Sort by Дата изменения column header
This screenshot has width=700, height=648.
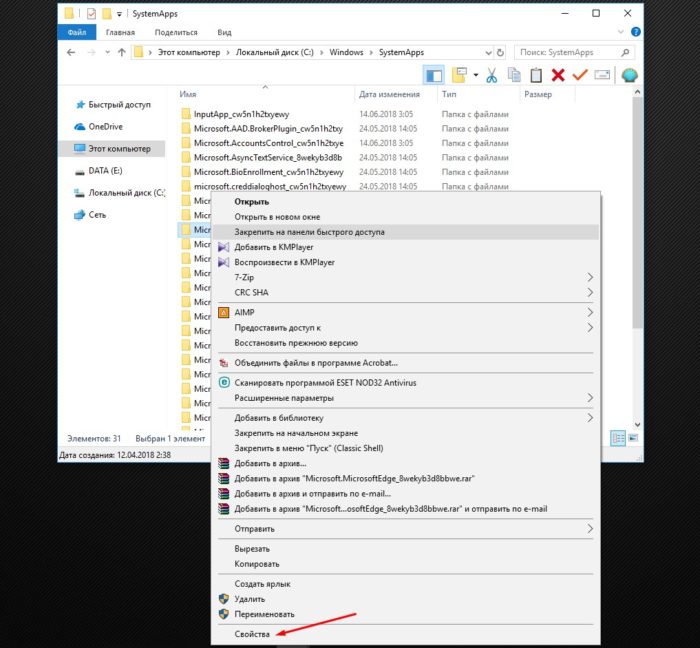[x=396, y=94]
